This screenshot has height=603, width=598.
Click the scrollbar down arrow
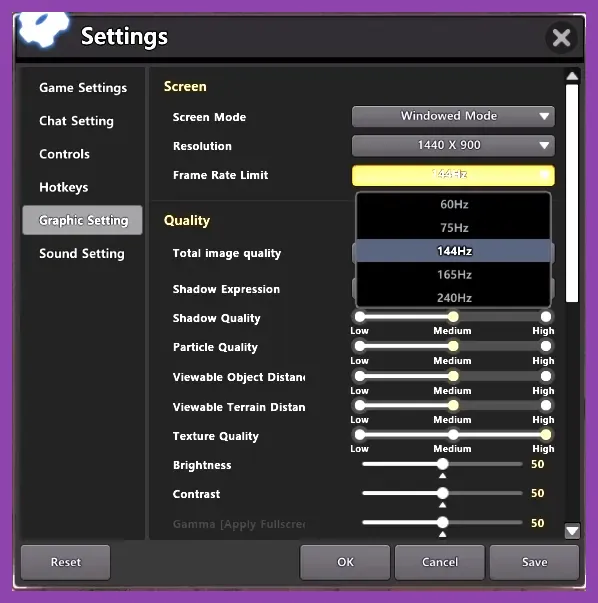pyautogui.click(x=572, y=531)
